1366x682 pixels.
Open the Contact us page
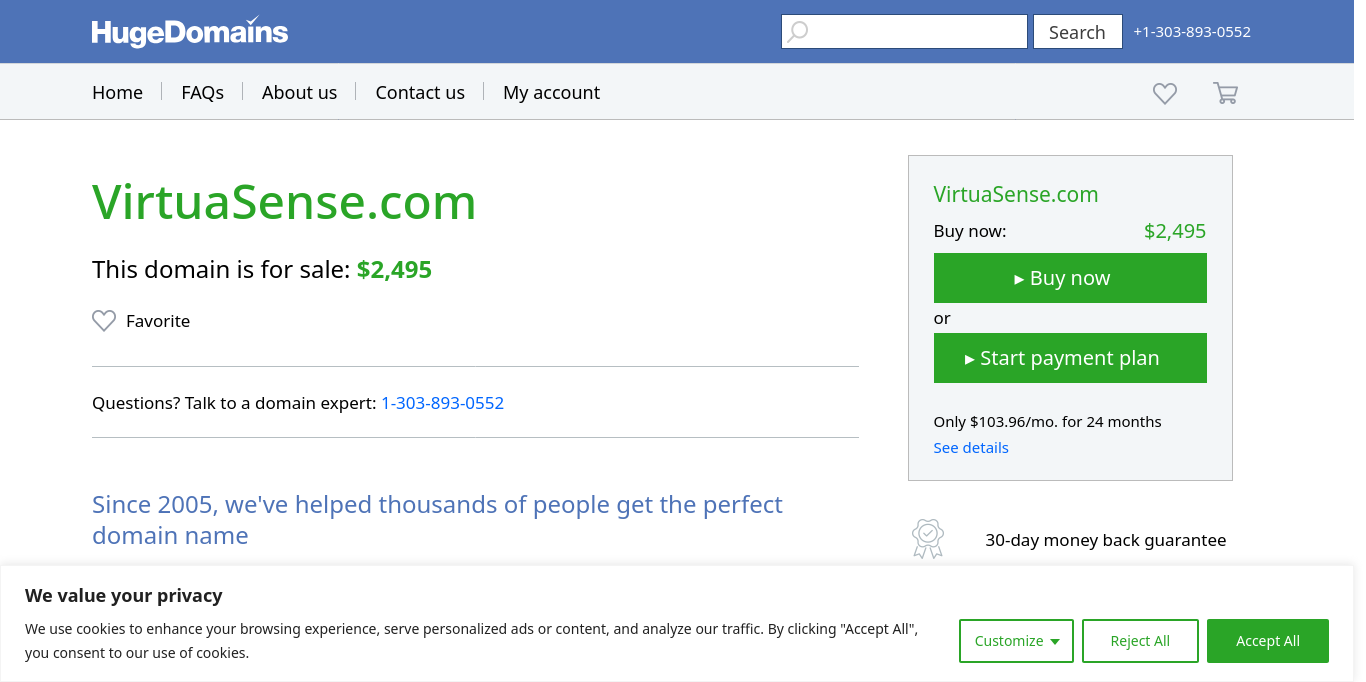tap(420, 92)
